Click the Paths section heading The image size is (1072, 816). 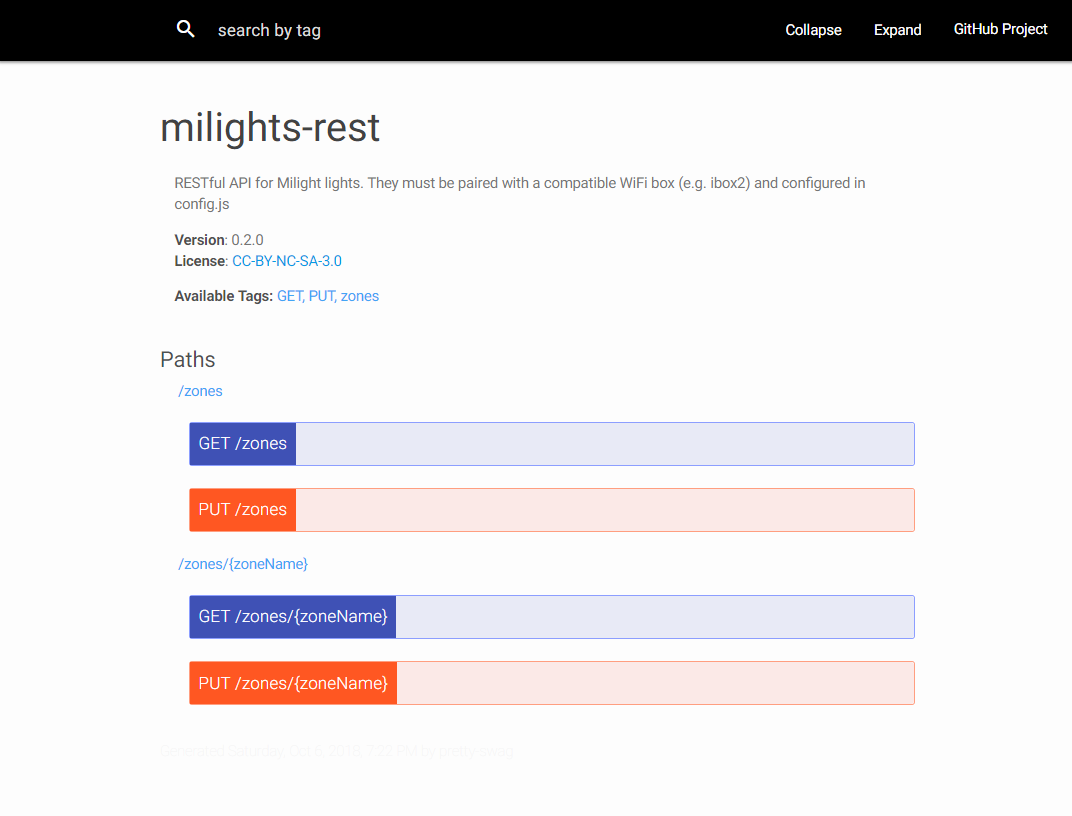click(x=187, y=359)
